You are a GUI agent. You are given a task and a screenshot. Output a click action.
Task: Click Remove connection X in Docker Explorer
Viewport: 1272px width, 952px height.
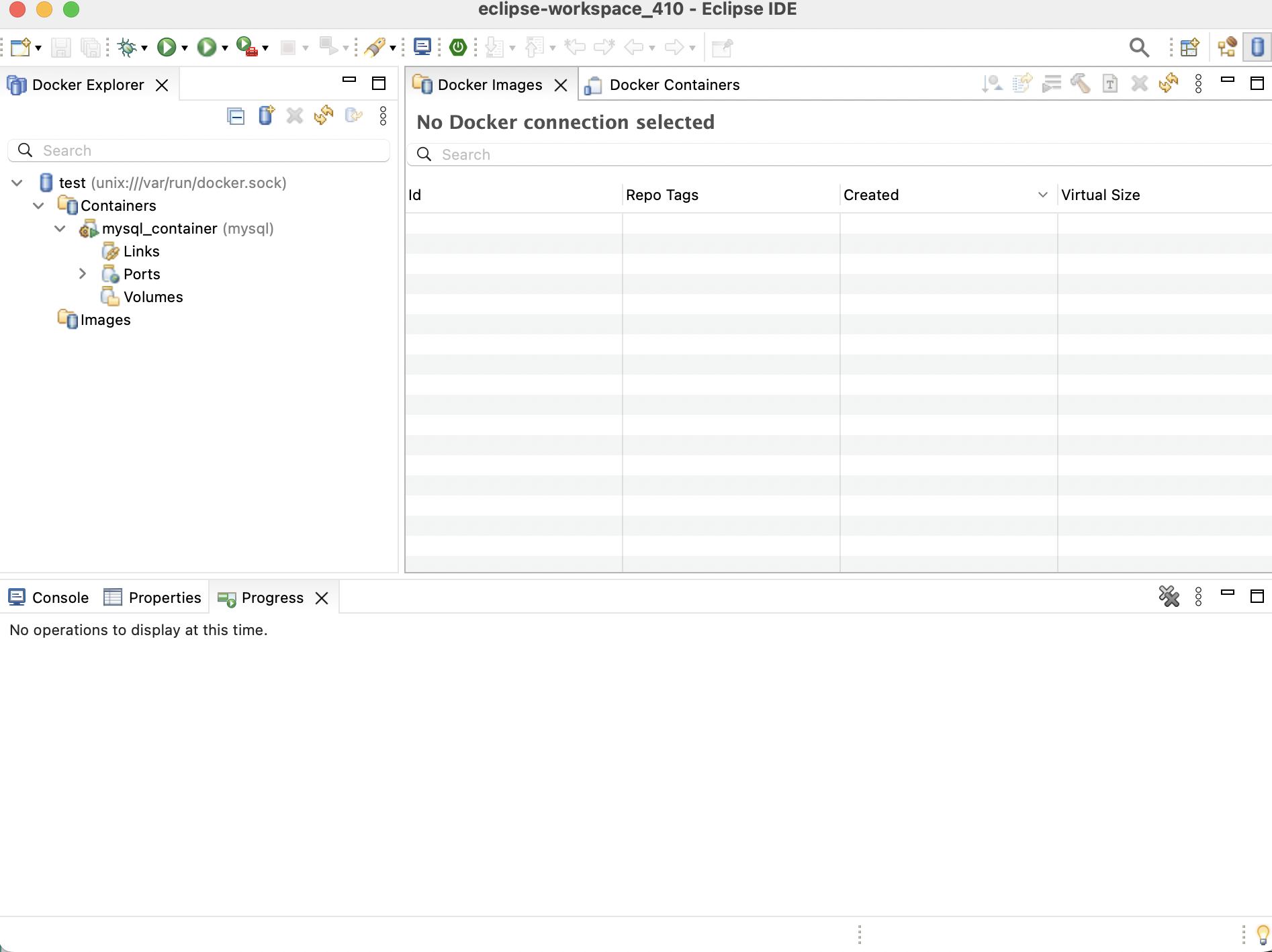click(x=295, y=116)
